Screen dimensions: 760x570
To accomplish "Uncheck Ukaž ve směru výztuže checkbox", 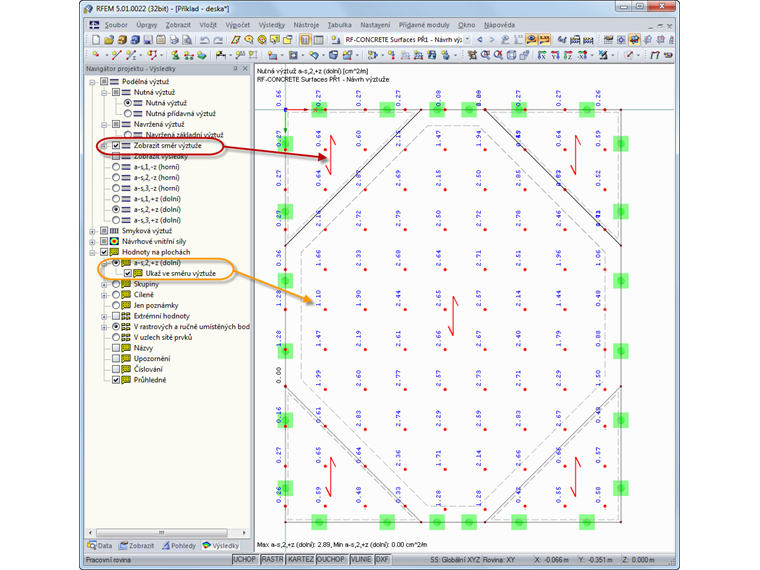I will pyautogui.click(x=127, y=273).
